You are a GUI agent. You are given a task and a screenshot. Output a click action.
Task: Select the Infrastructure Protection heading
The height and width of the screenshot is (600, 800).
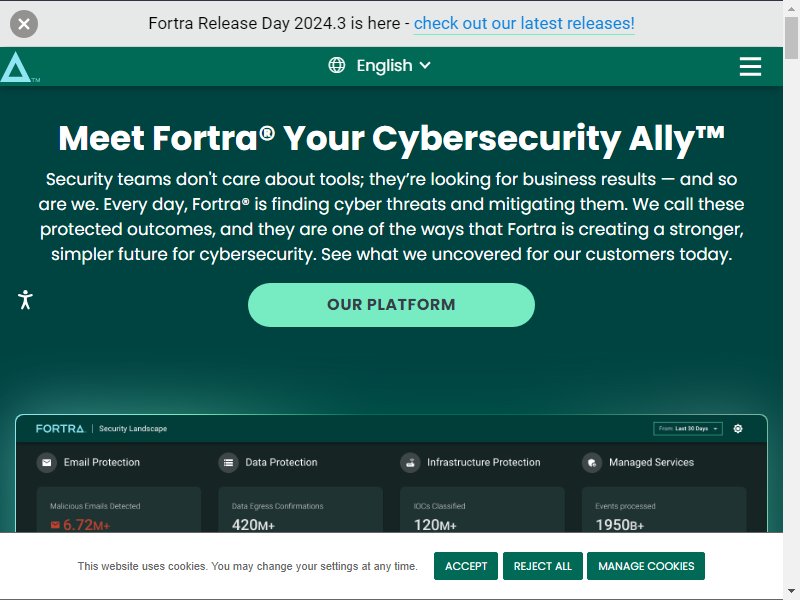[x=484, y=462]
